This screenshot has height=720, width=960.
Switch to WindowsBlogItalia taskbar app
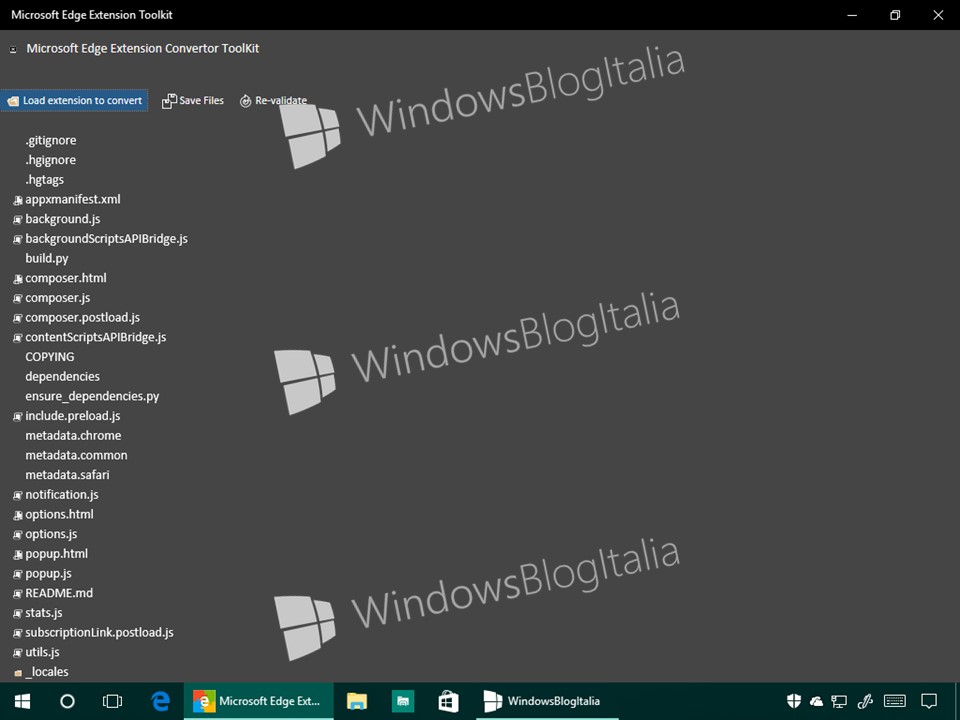[x=547, y=701]
